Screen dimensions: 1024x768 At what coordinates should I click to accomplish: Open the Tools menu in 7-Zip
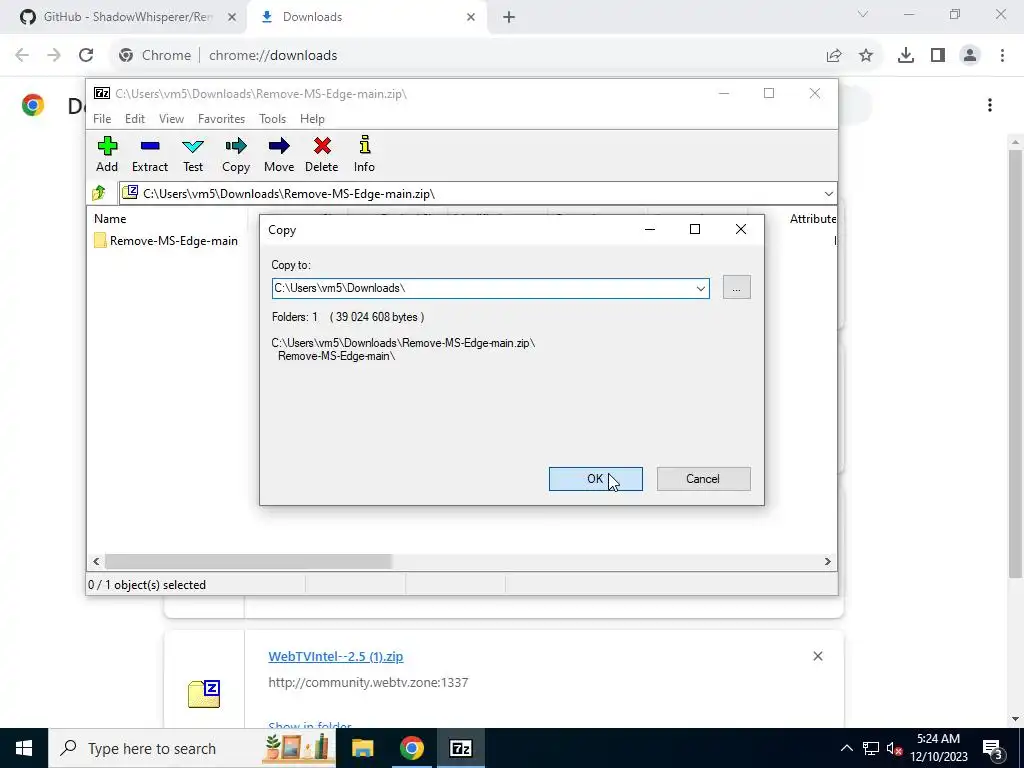(x=272, y=119)
